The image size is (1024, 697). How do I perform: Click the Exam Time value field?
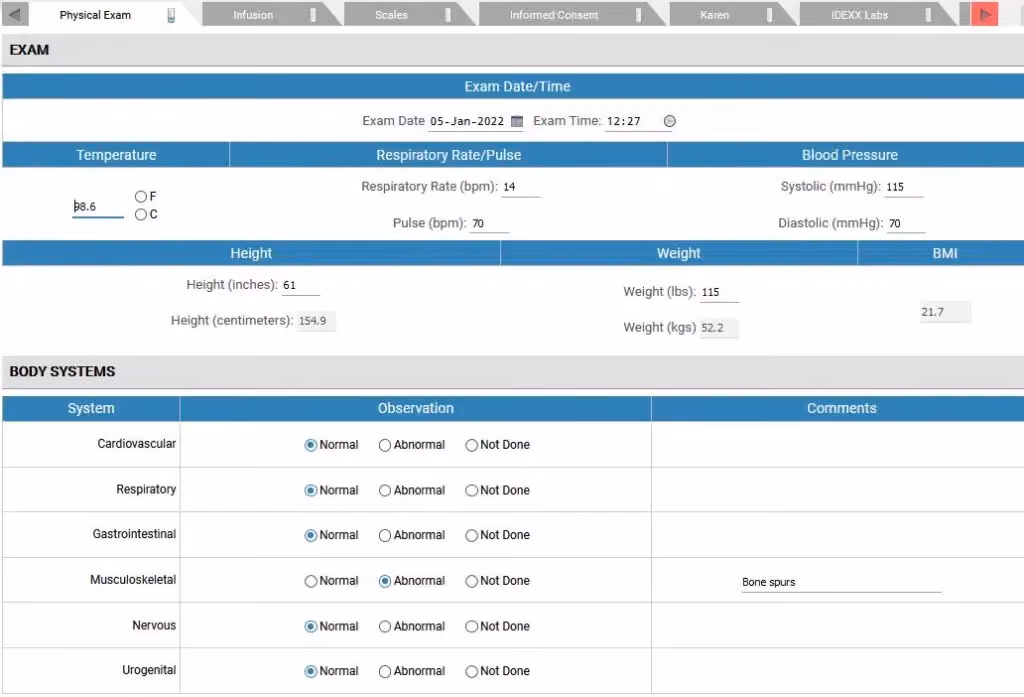632,122
